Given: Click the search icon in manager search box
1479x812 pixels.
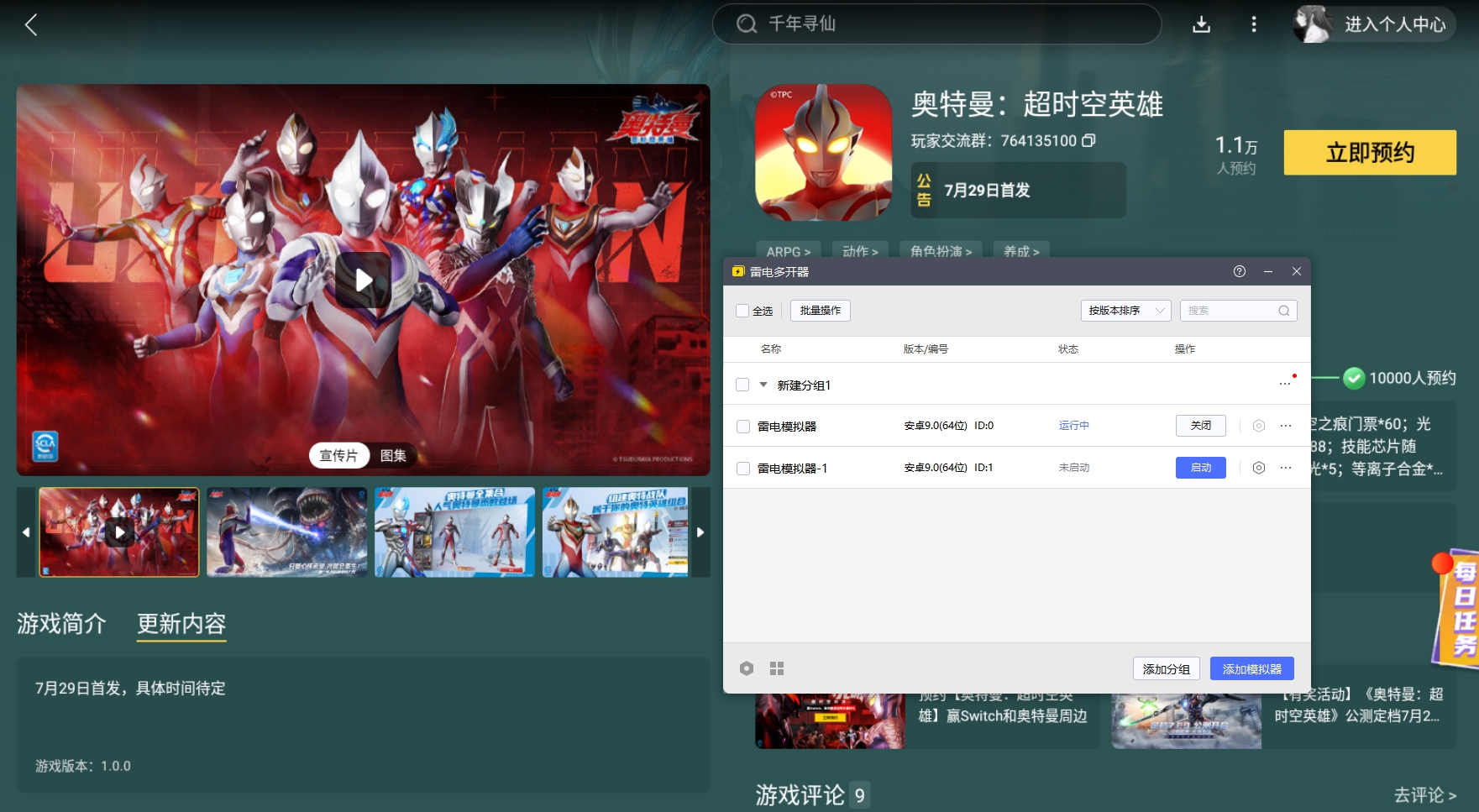Looking at the screenshot, I should pos(1283,311).
